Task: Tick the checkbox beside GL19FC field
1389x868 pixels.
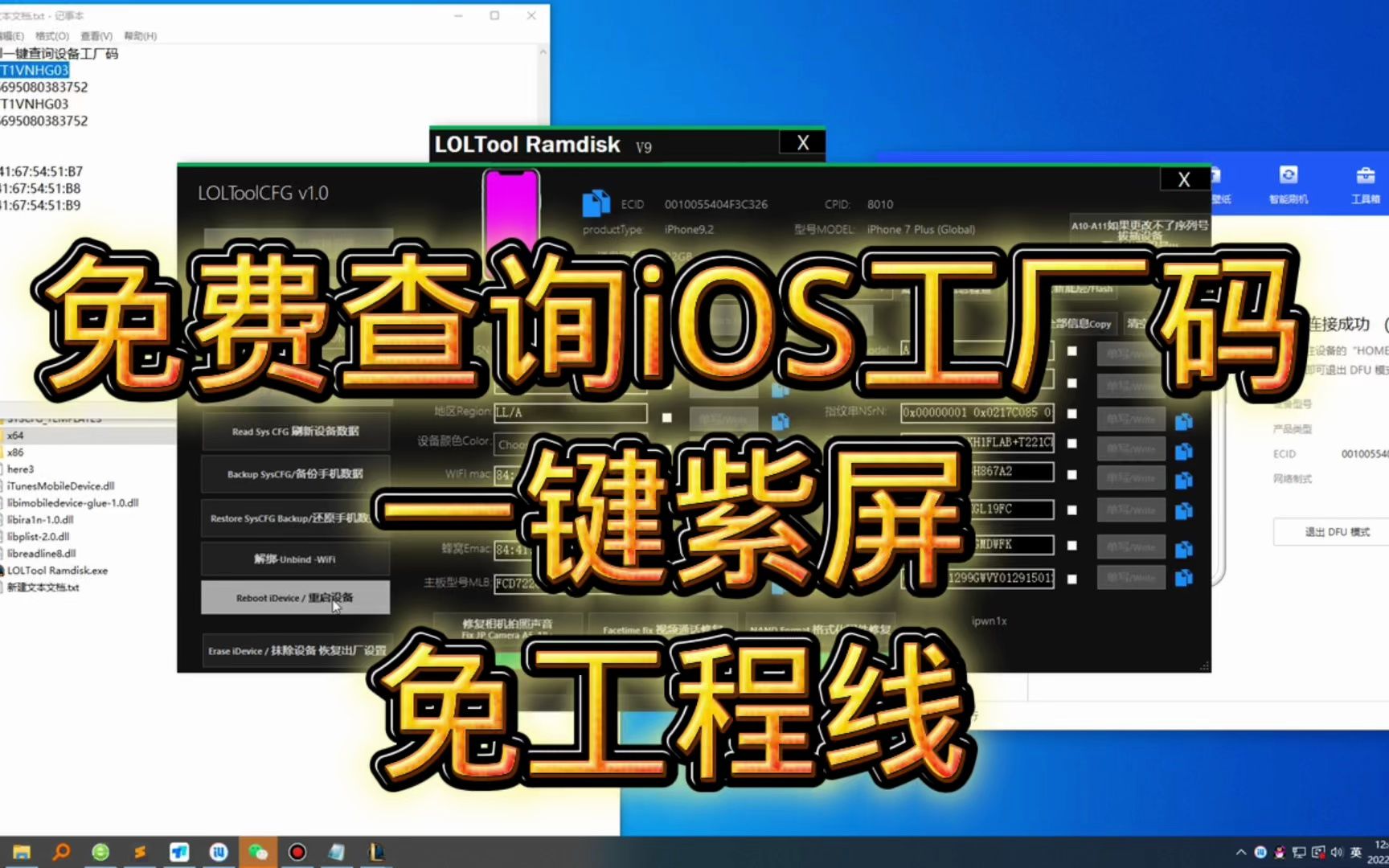Action: tap(1071, 510)
